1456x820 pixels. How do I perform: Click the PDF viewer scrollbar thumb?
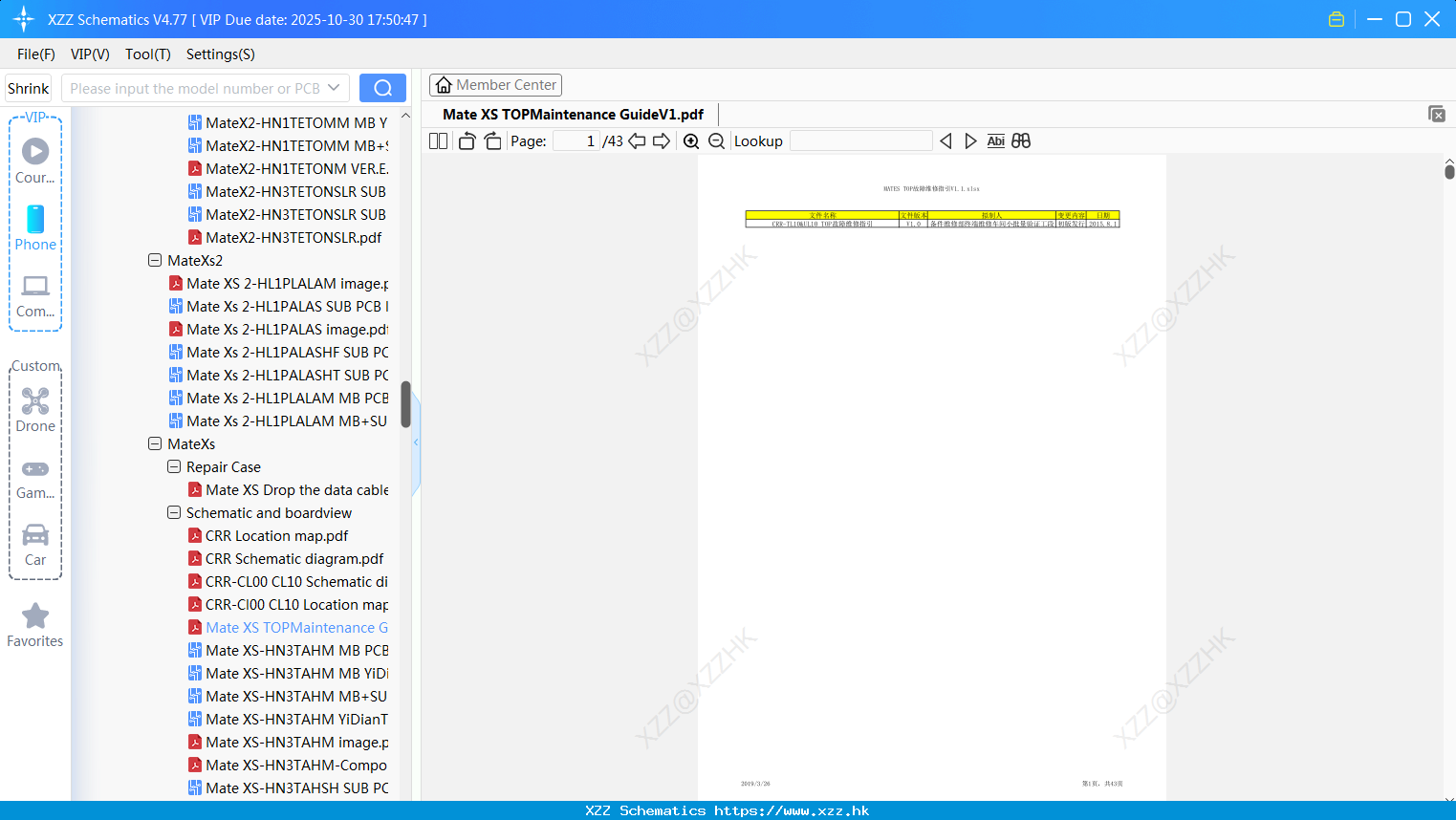[1449, 171]
